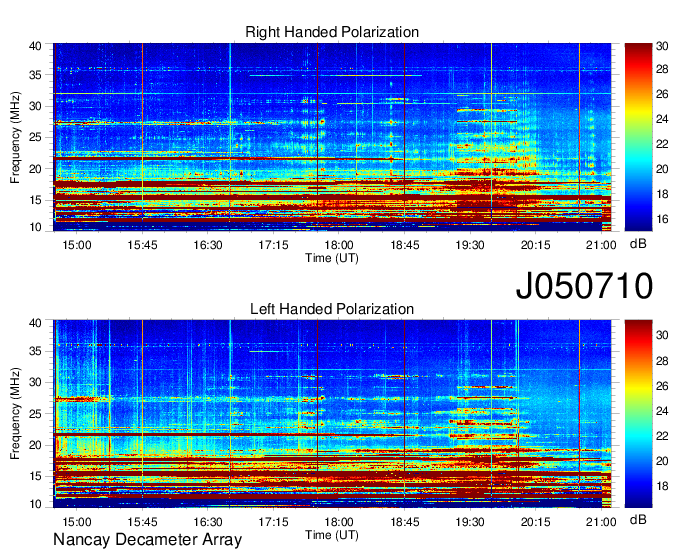This screenshot has height=552, width=680.
Task: Click the "Right Handed Polarization" plot title
Action: (332, 32)
